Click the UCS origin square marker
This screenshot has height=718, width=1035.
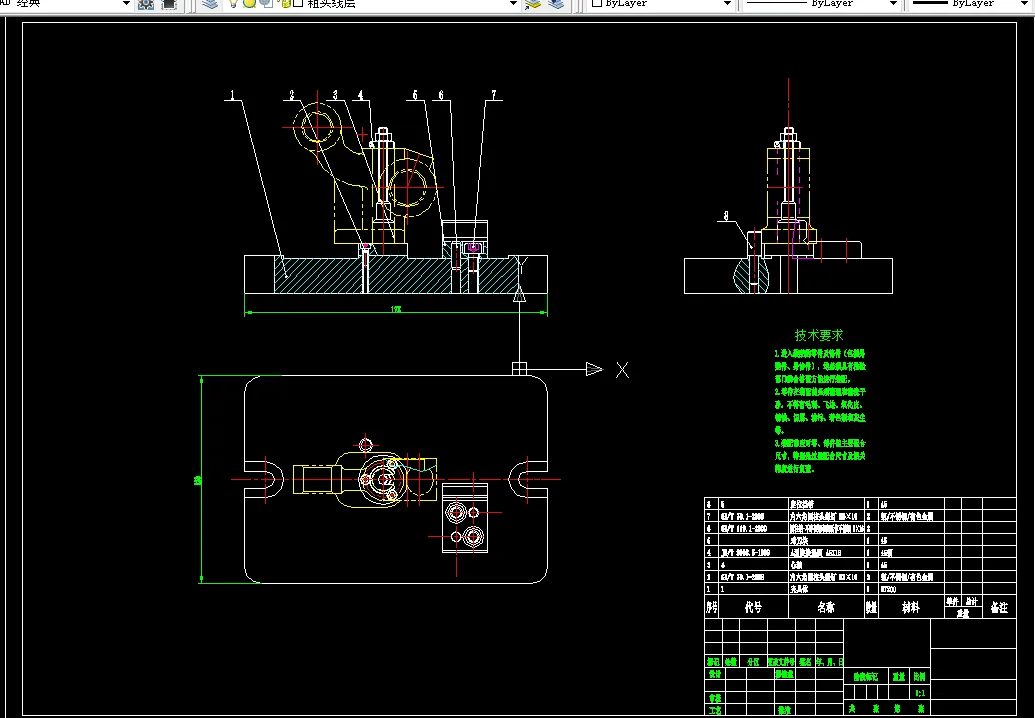(519, 369)
